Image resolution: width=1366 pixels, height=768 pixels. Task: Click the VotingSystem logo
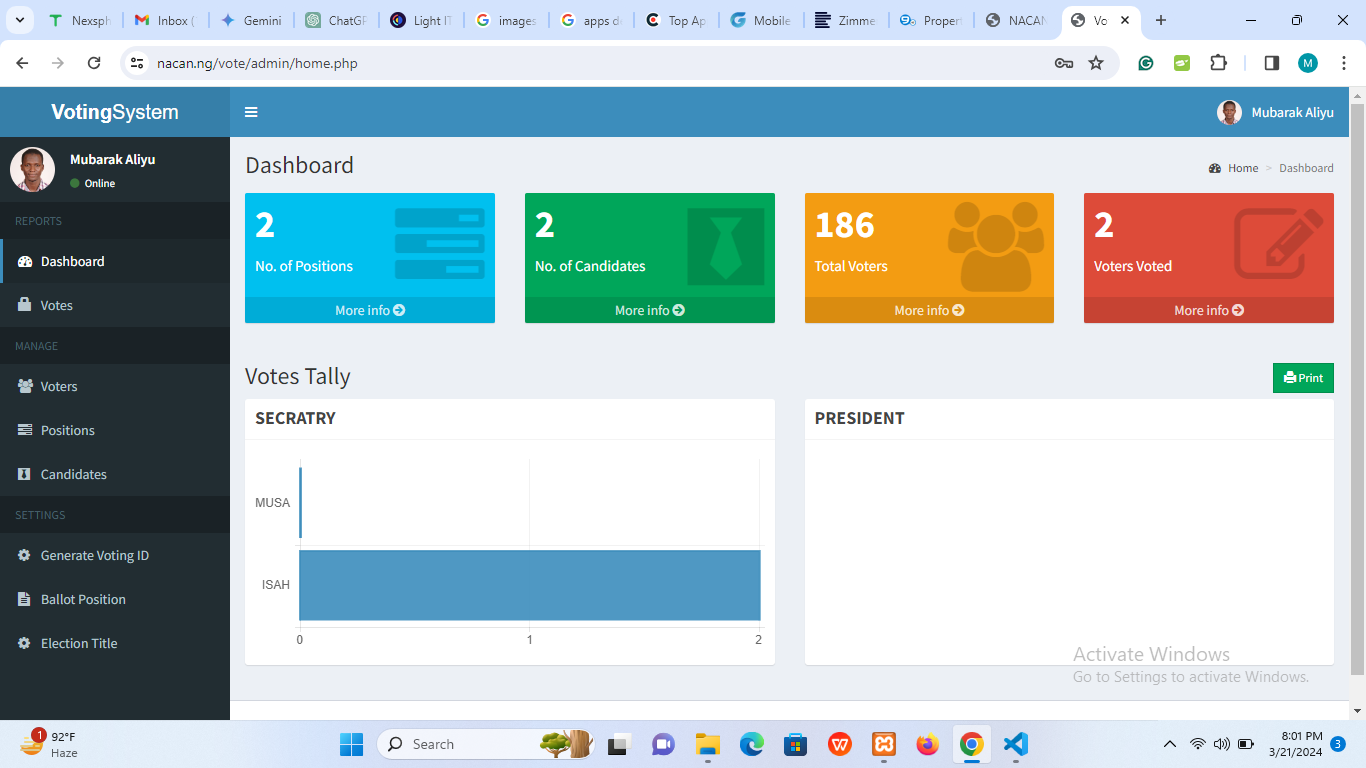[x=115, y=112]
